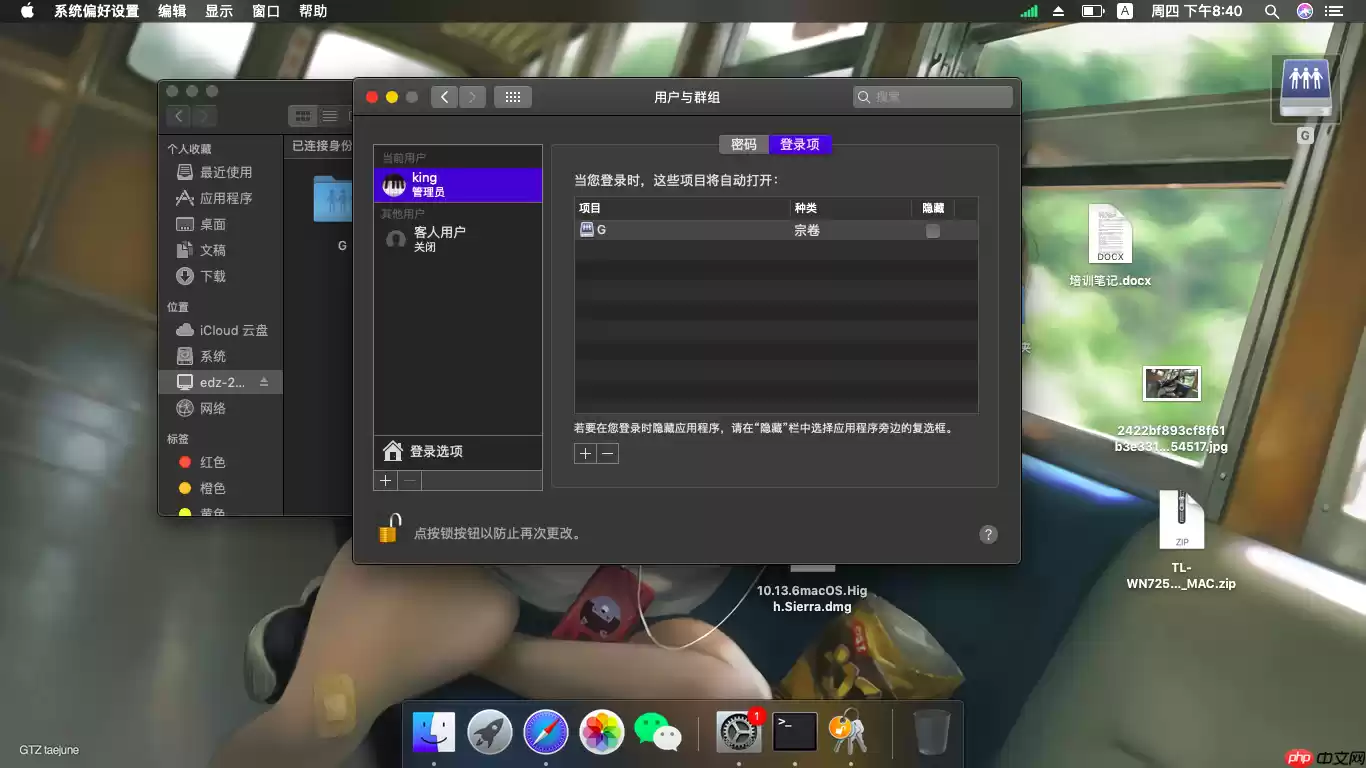Add a login item with the plus button
This screenshot has width=1366, height=768.
[x=585, y=453]
